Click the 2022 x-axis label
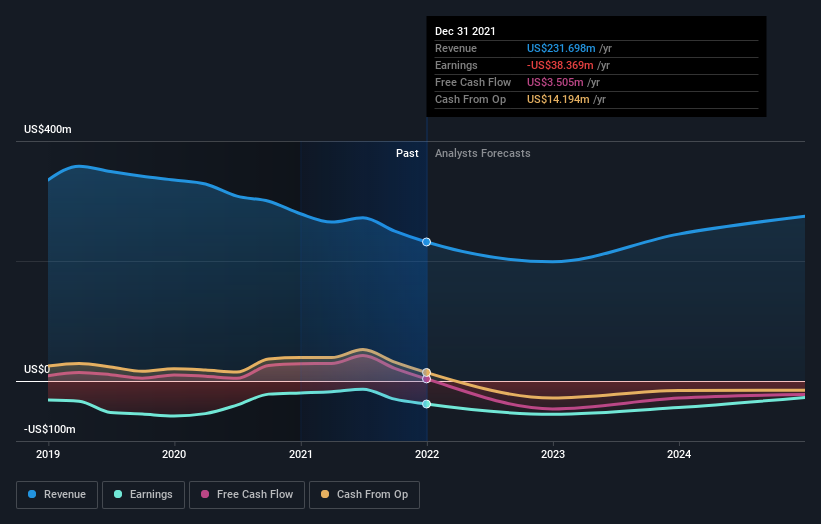This screenshot has height=524, width=821. pos(427,454)
